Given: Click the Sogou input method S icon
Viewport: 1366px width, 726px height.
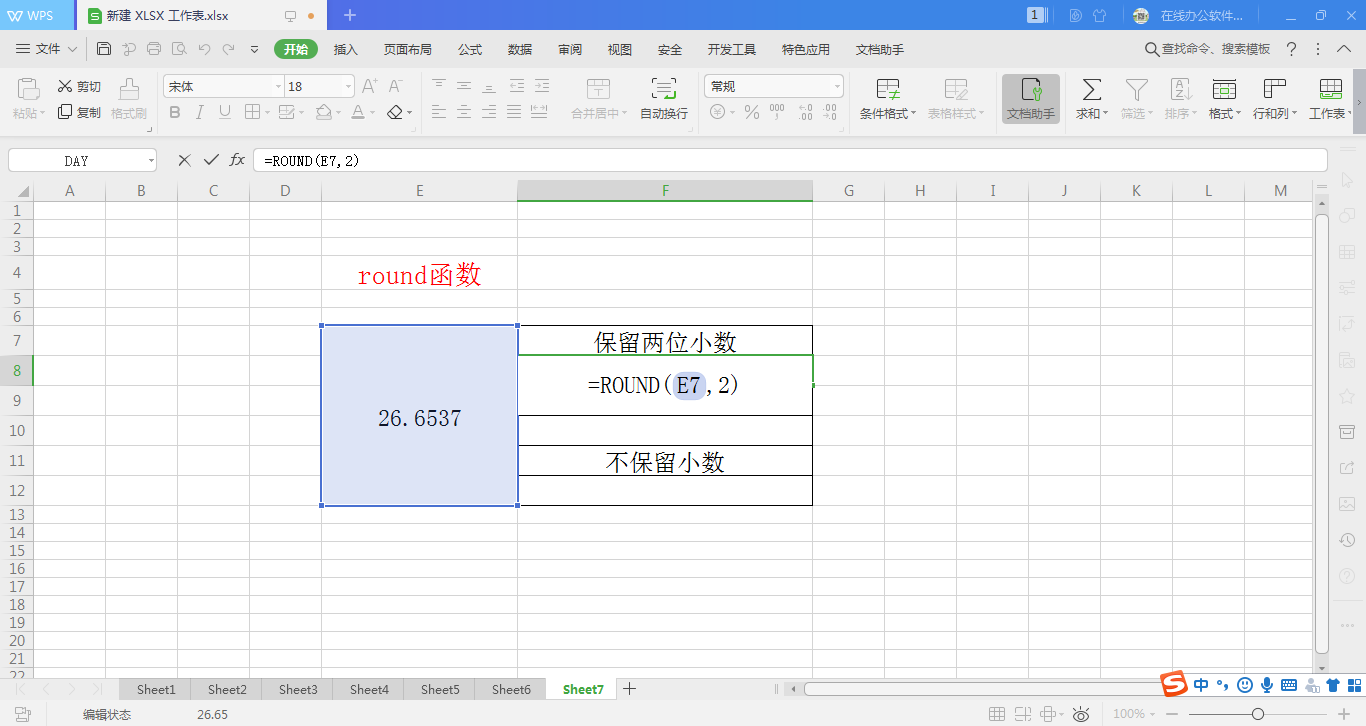Looking at the screenshot, I should pos(1173,684).
